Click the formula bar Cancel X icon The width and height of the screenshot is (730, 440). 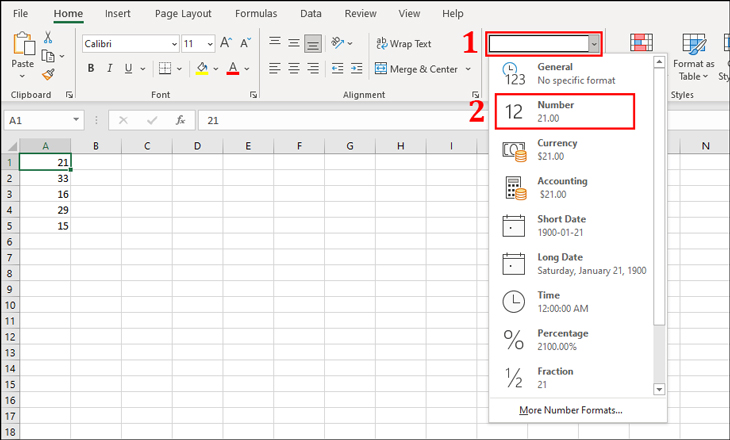point(123,121)
